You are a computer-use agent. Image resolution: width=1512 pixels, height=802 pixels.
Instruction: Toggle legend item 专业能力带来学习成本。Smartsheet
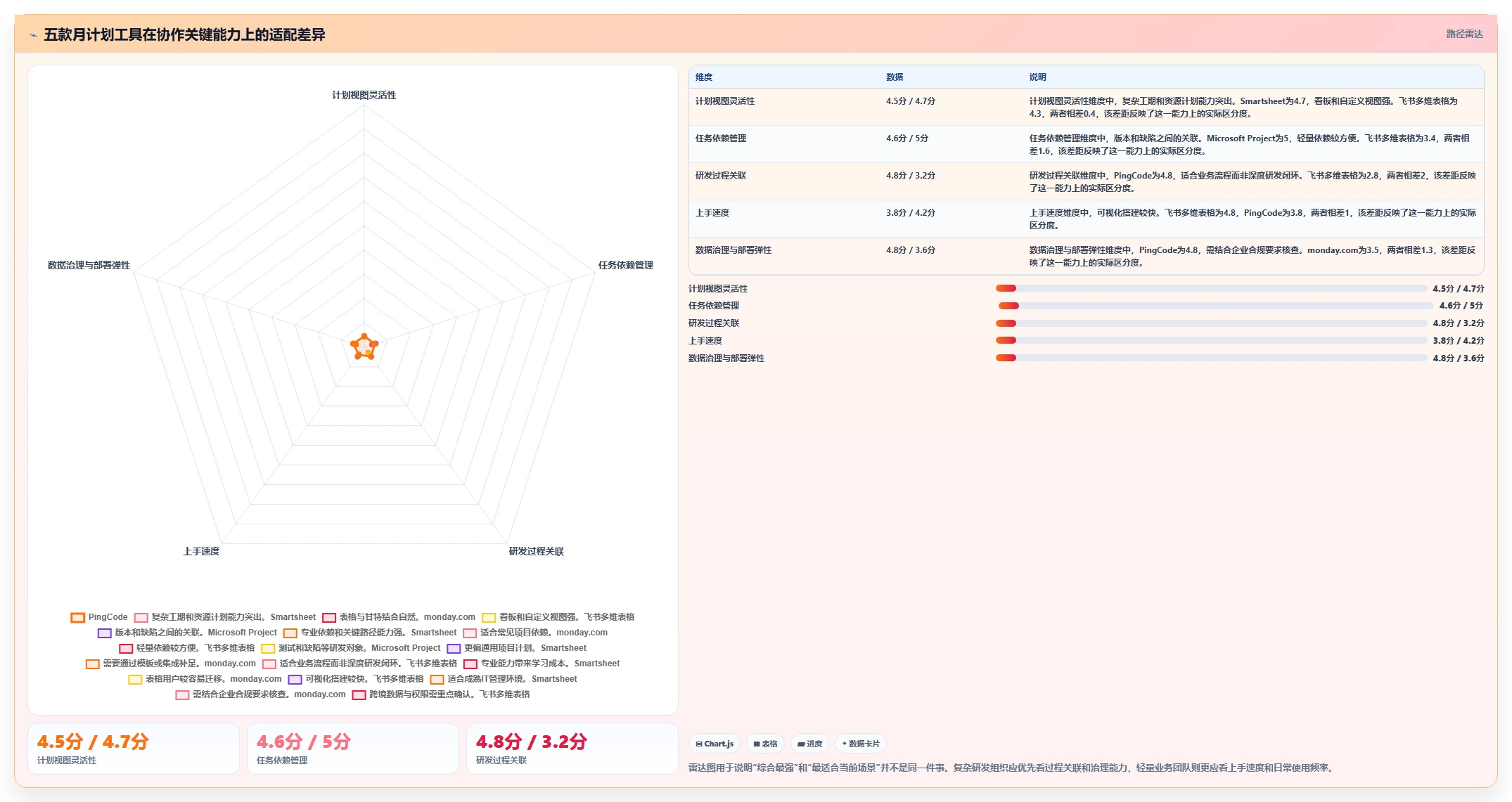[542, 664]
